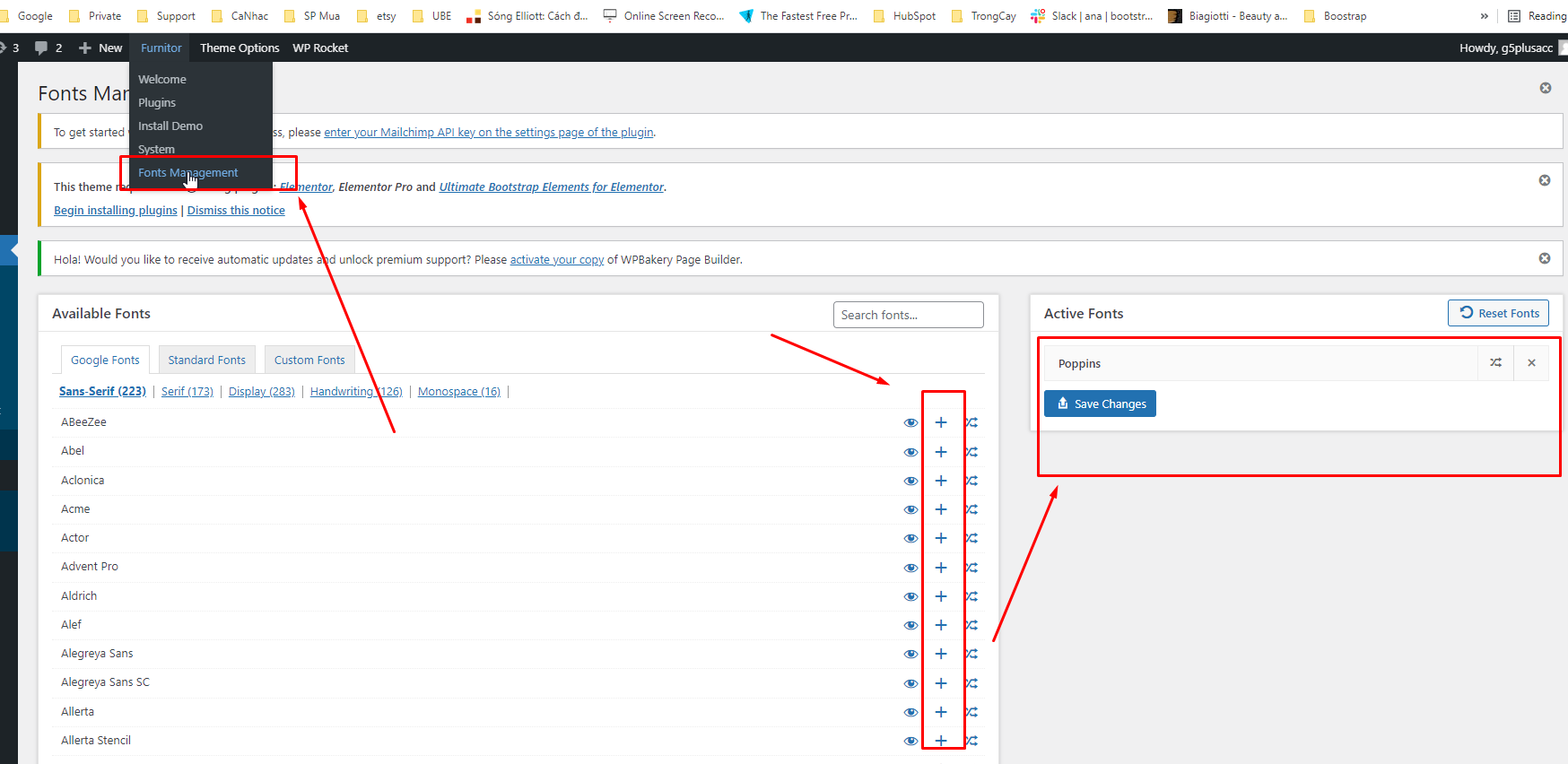
Task: Click the shuffle icon next to Actor
Action: point(971,538)
